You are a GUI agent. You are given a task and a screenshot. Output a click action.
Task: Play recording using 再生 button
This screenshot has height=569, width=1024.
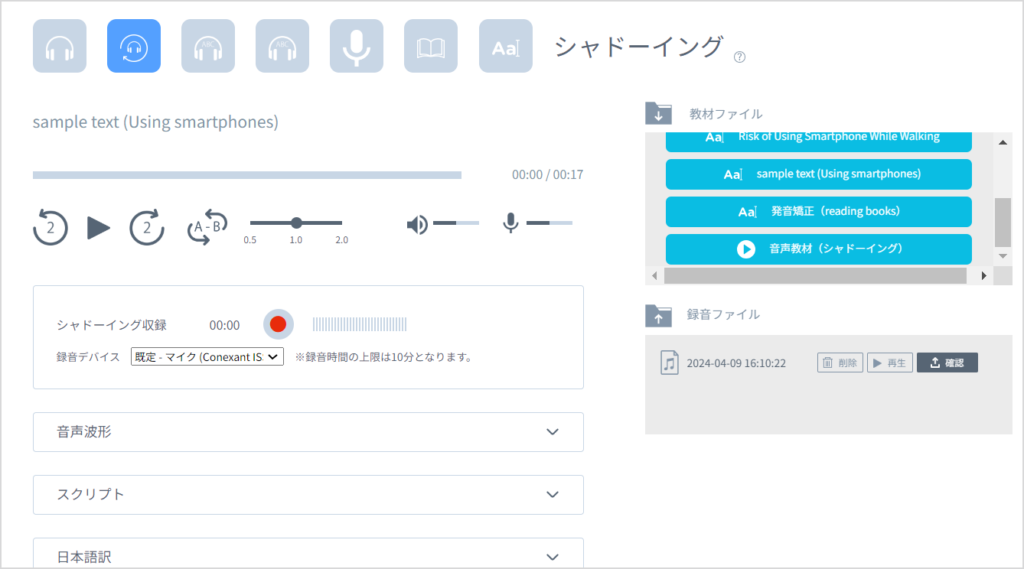889,363
